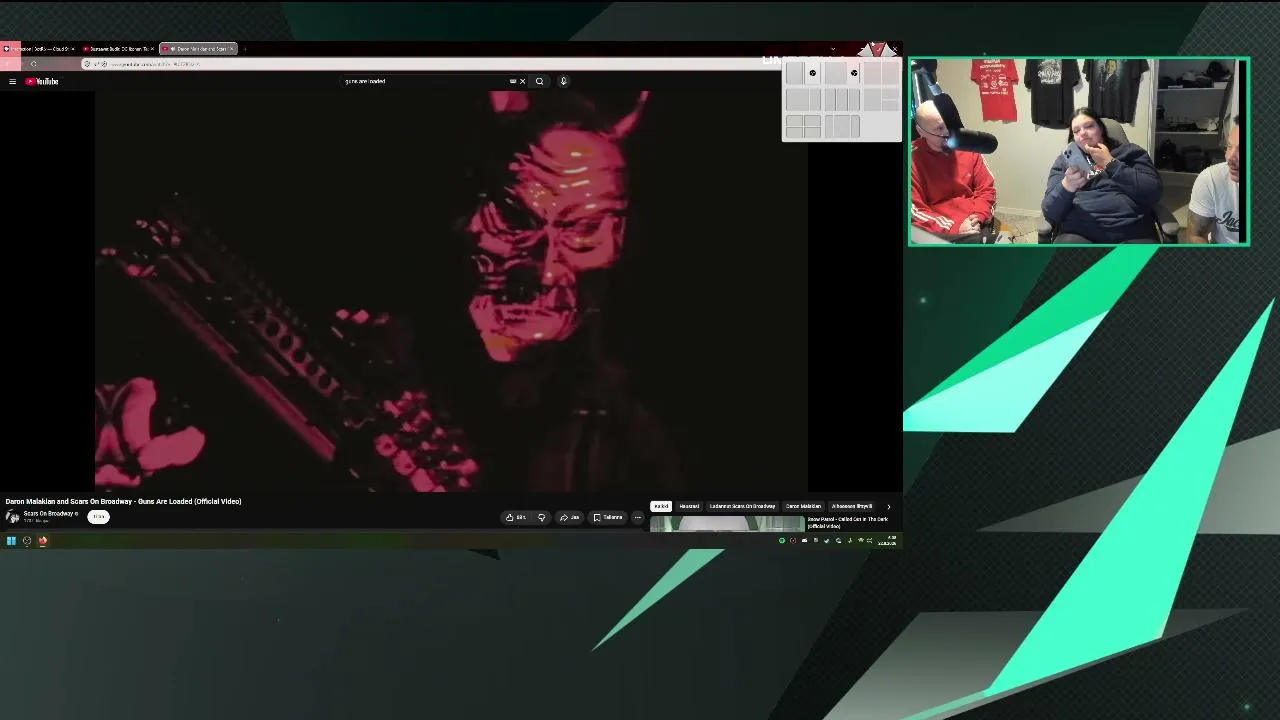
Task: Open more actions ellipsis under the video
Action: coord(638,517)
